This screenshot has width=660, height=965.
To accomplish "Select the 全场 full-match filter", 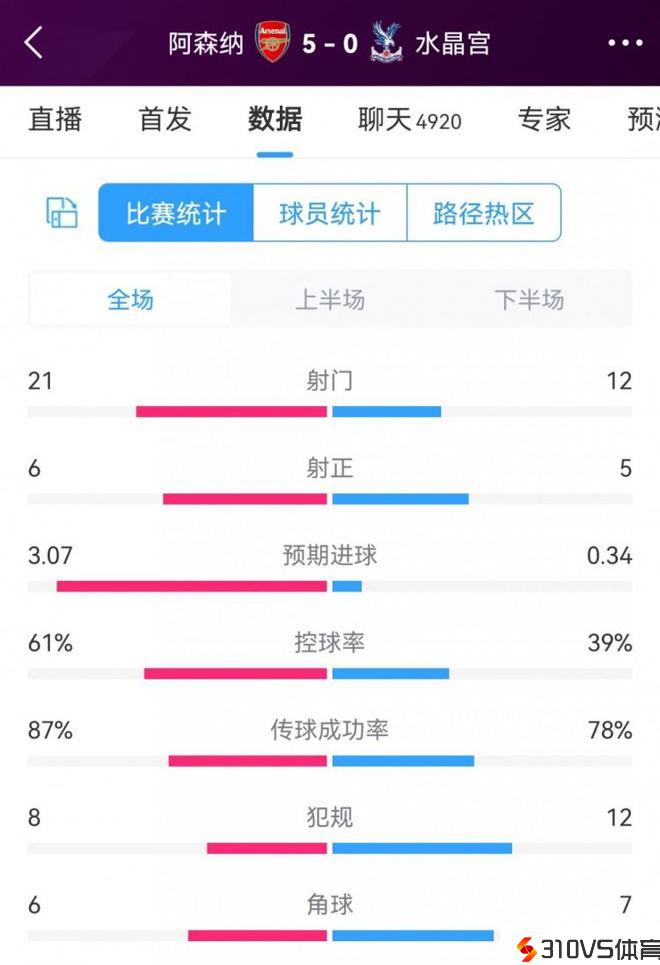I will [130, 299].
